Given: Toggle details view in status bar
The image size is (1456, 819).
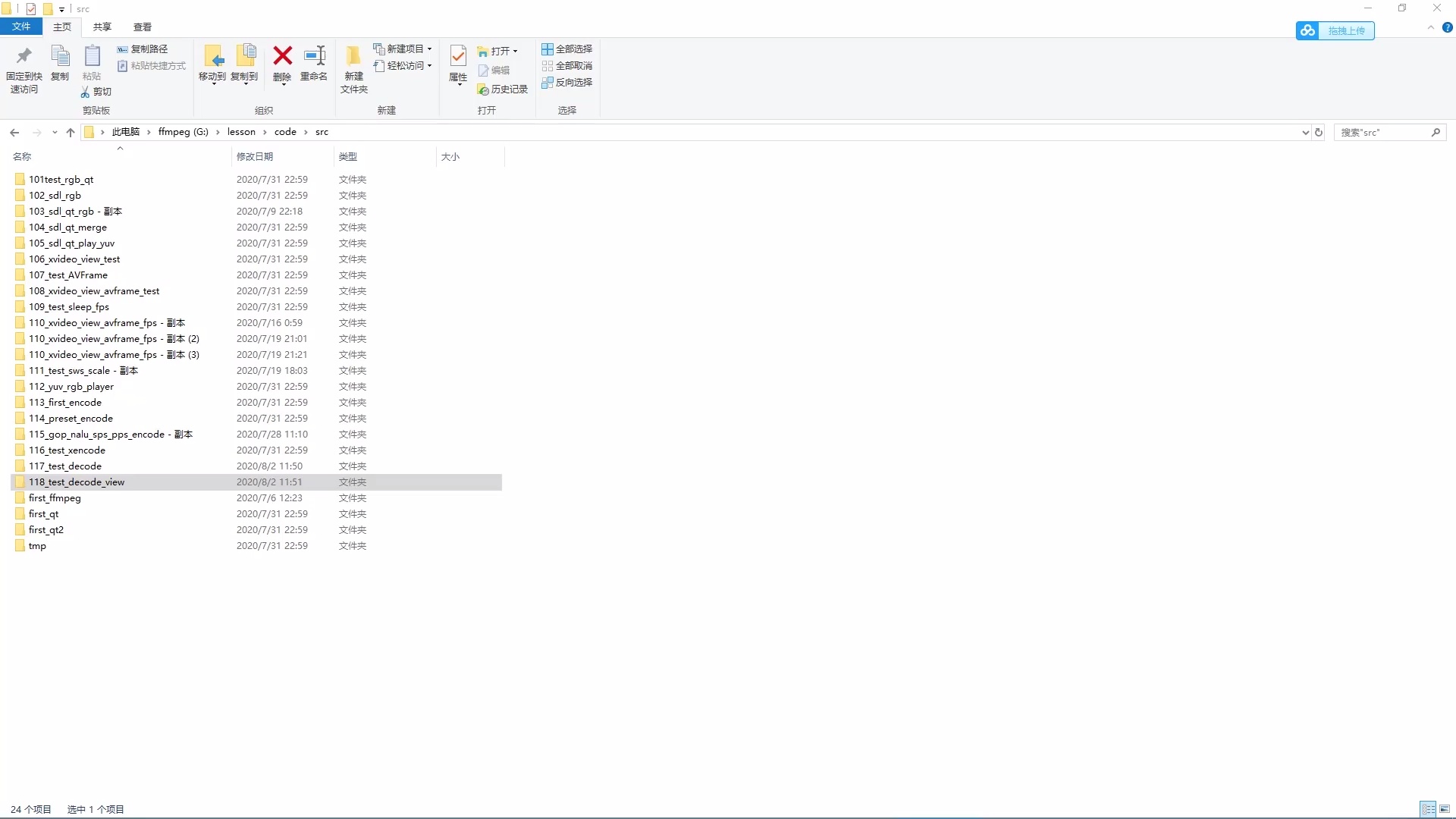Looking at the screenshot, I should tap(1429, 809).
